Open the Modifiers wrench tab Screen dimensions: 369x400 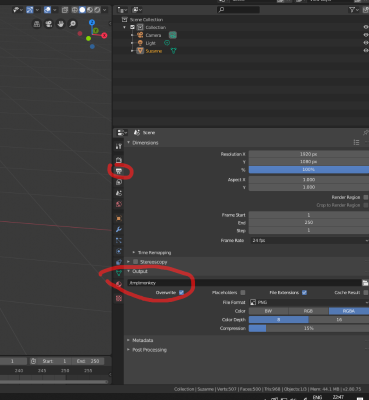pyautogui.click(x=119, y=229)
